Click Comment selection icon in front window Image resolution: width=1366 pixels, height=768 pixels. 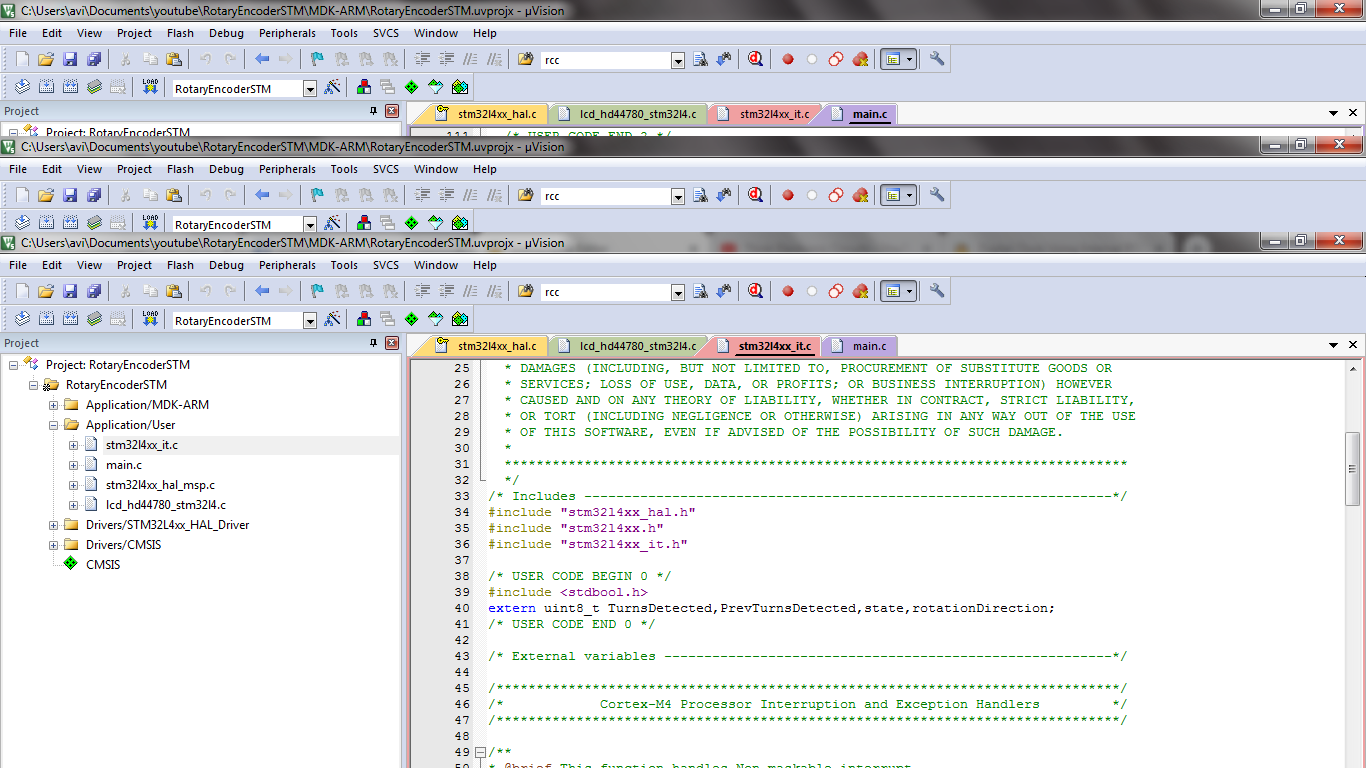tap(469, 291)
